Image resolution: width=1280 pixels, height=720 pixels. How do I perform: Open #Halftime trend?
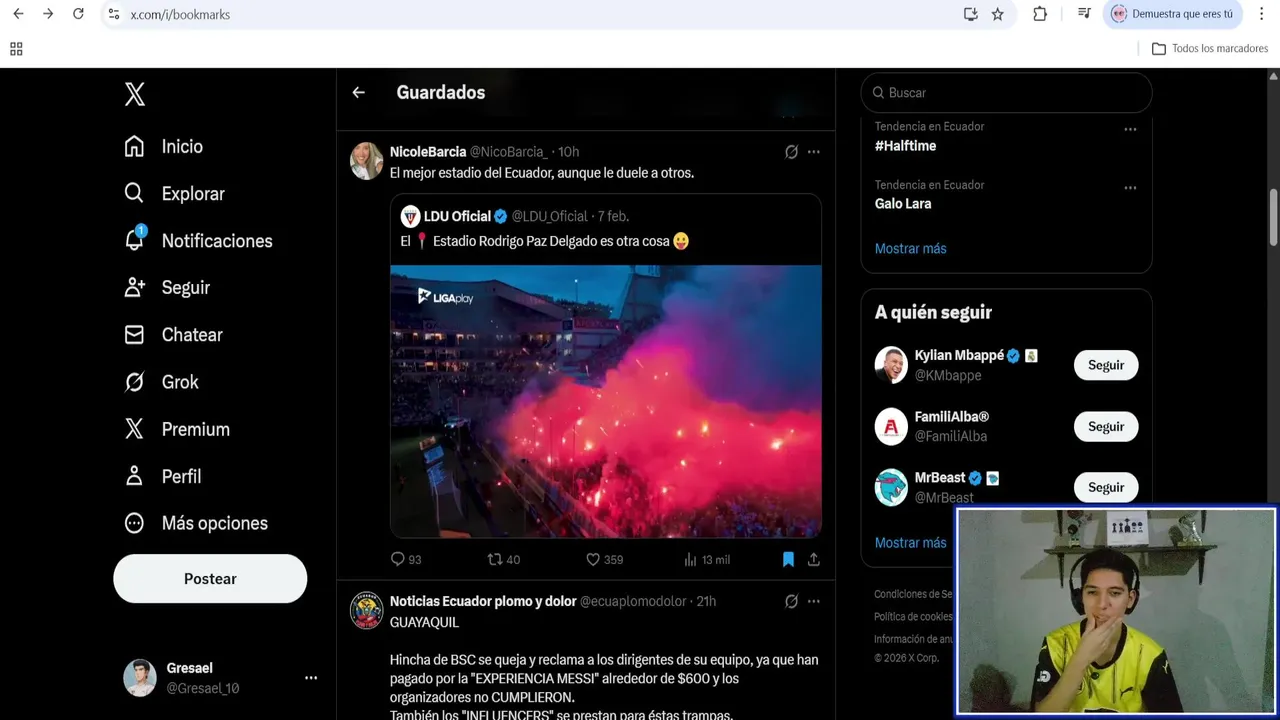[906, 146]
